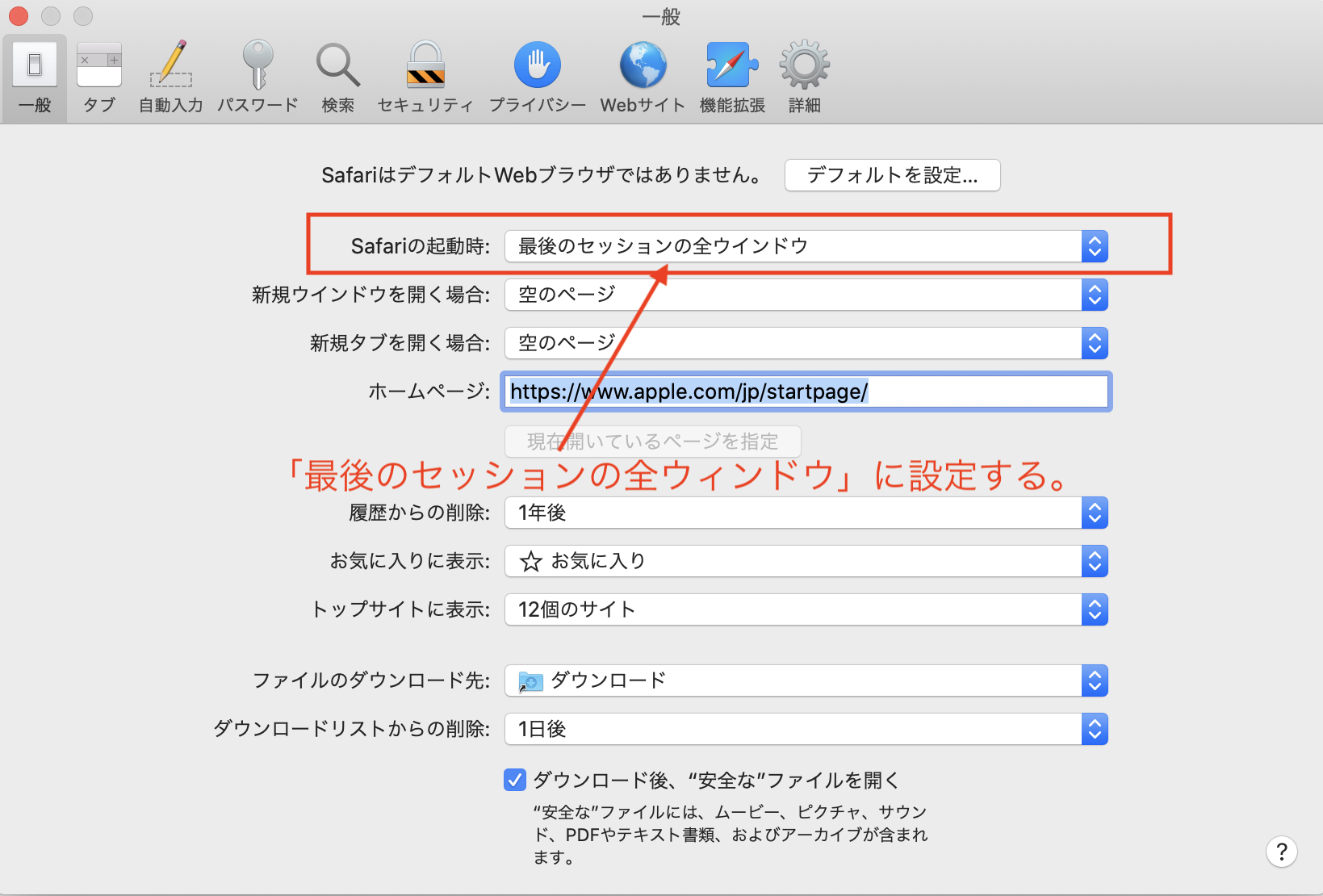1323x896 pixels.
Task: Click the help question mark button
Action: (1281, 852)
